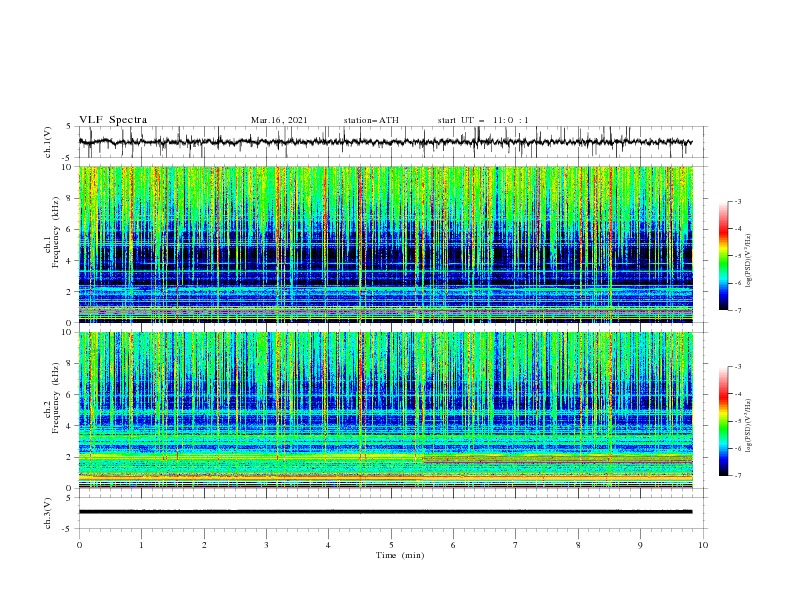Click the "-5" label on ch.2 color bar
792x612 pixels.
[737, 421]
